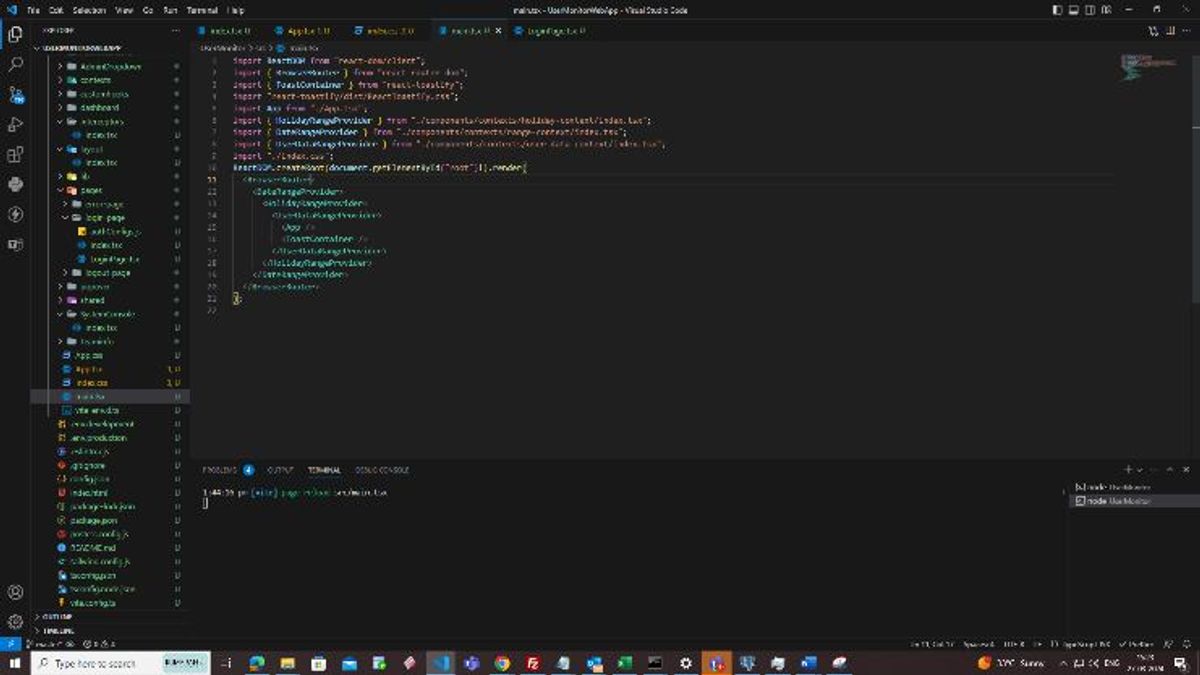The height and width of the screenshot is (675, 1200).
Task: Close the active main.tsx editor tab
Action: tap(499, 31)
